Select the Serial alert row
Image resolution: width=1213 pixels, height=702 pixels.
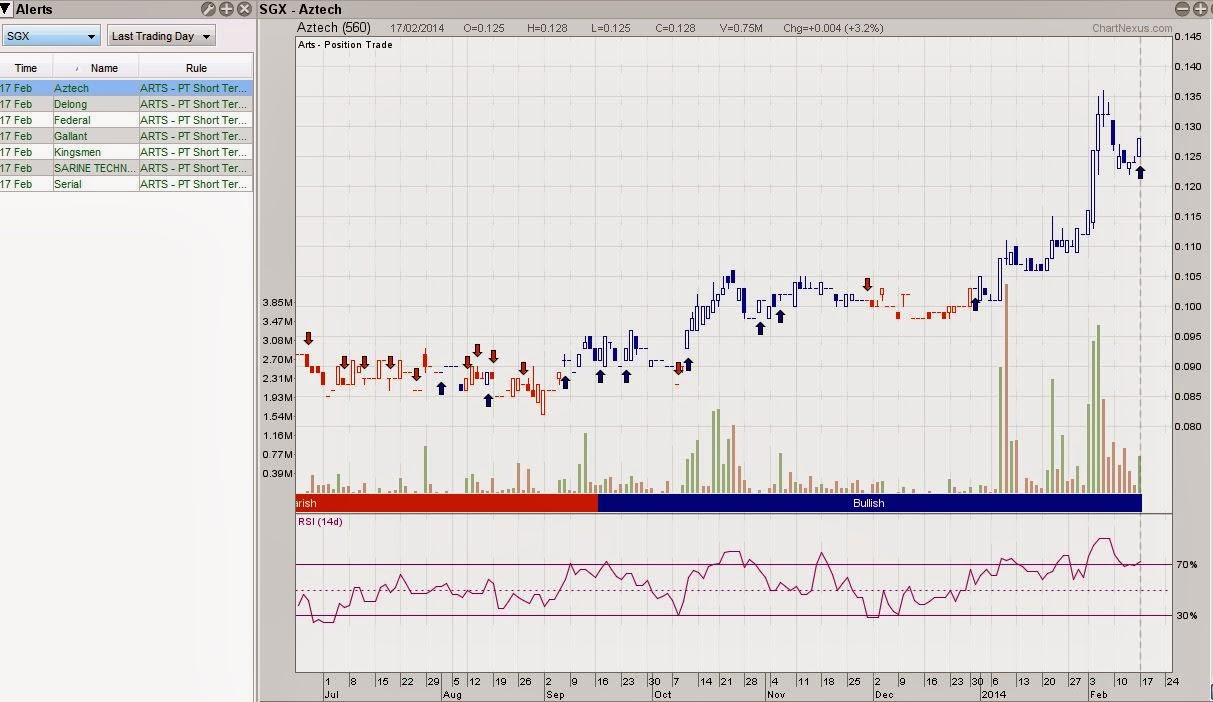click(126, 184)
